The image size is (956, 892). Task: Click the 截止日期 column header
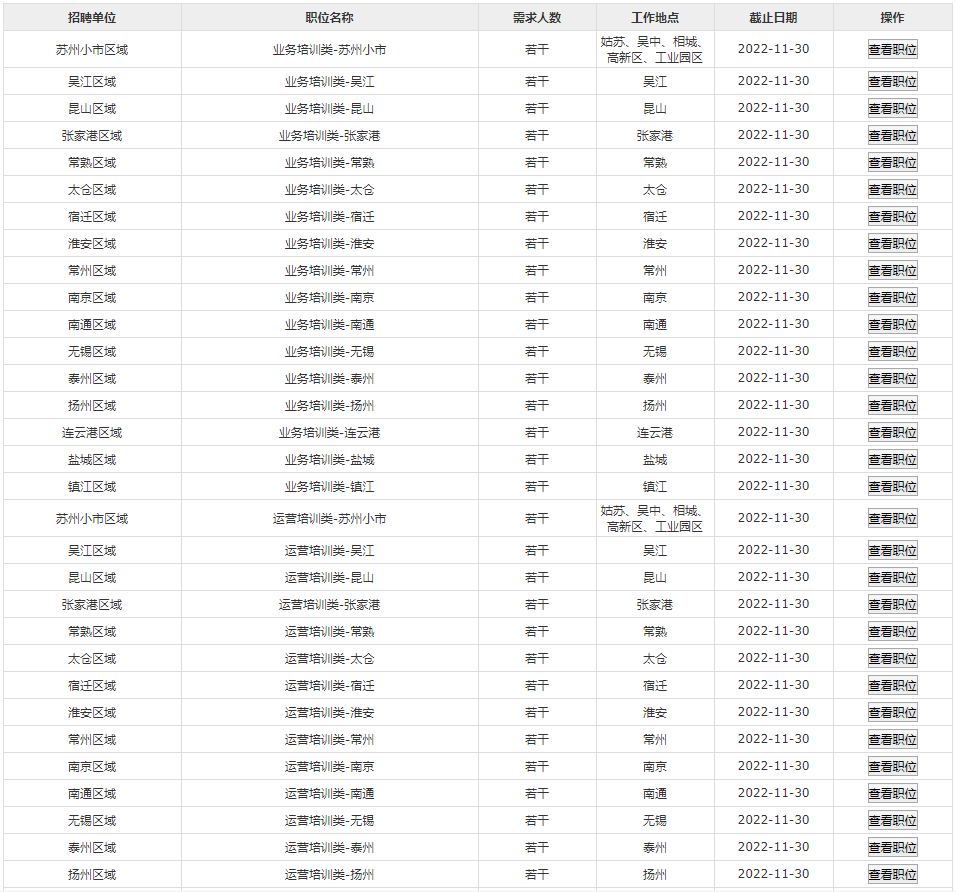click(773, 18)
